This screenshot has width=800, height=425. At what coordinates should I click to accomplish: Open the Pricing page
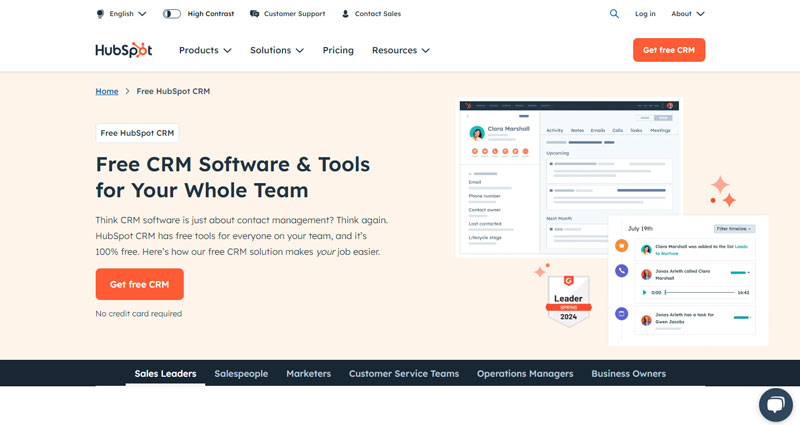pyautogui.click(x=338, y=50)
